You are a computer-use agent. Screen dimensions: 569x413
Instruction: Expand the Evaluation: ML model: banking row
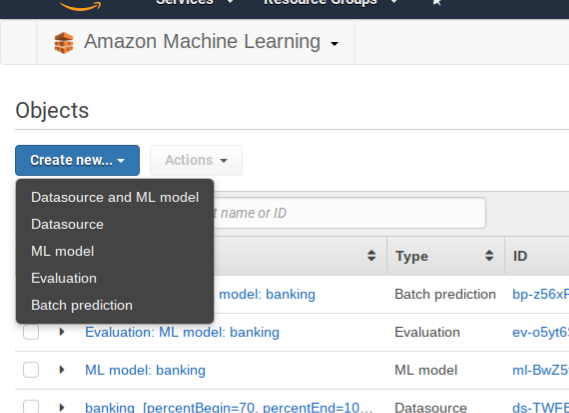(x=62, y=332)
